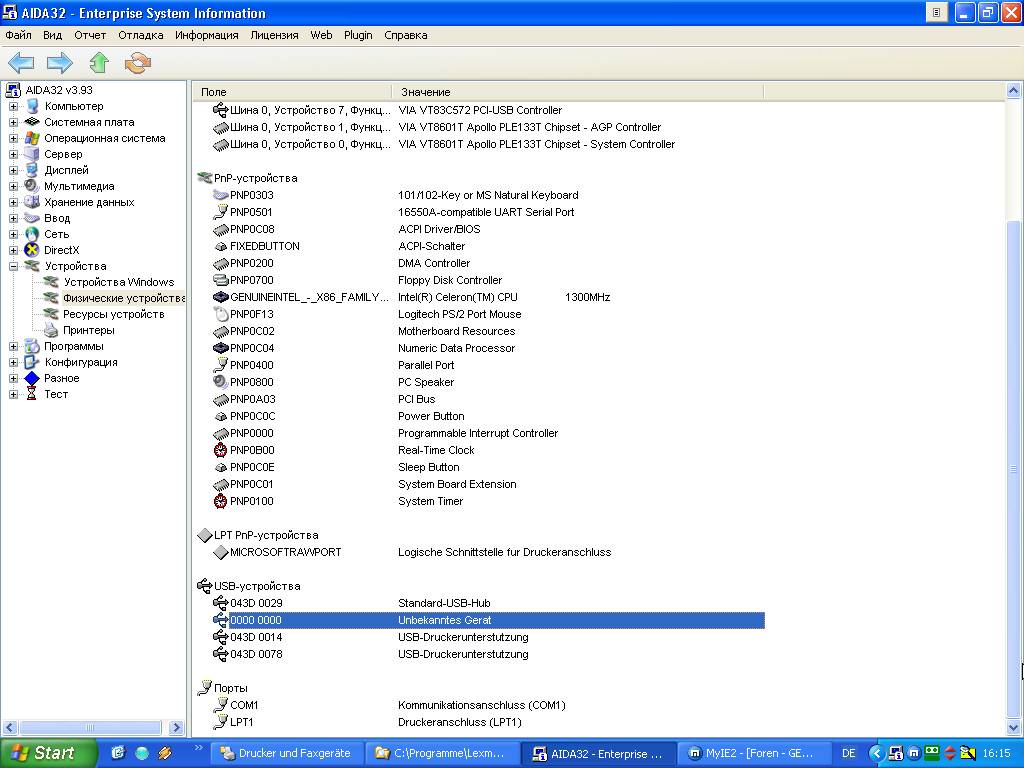Click the tree panel horizontal scrollbar thumb
Screen dimensions: 1024x768
[90, 728]
